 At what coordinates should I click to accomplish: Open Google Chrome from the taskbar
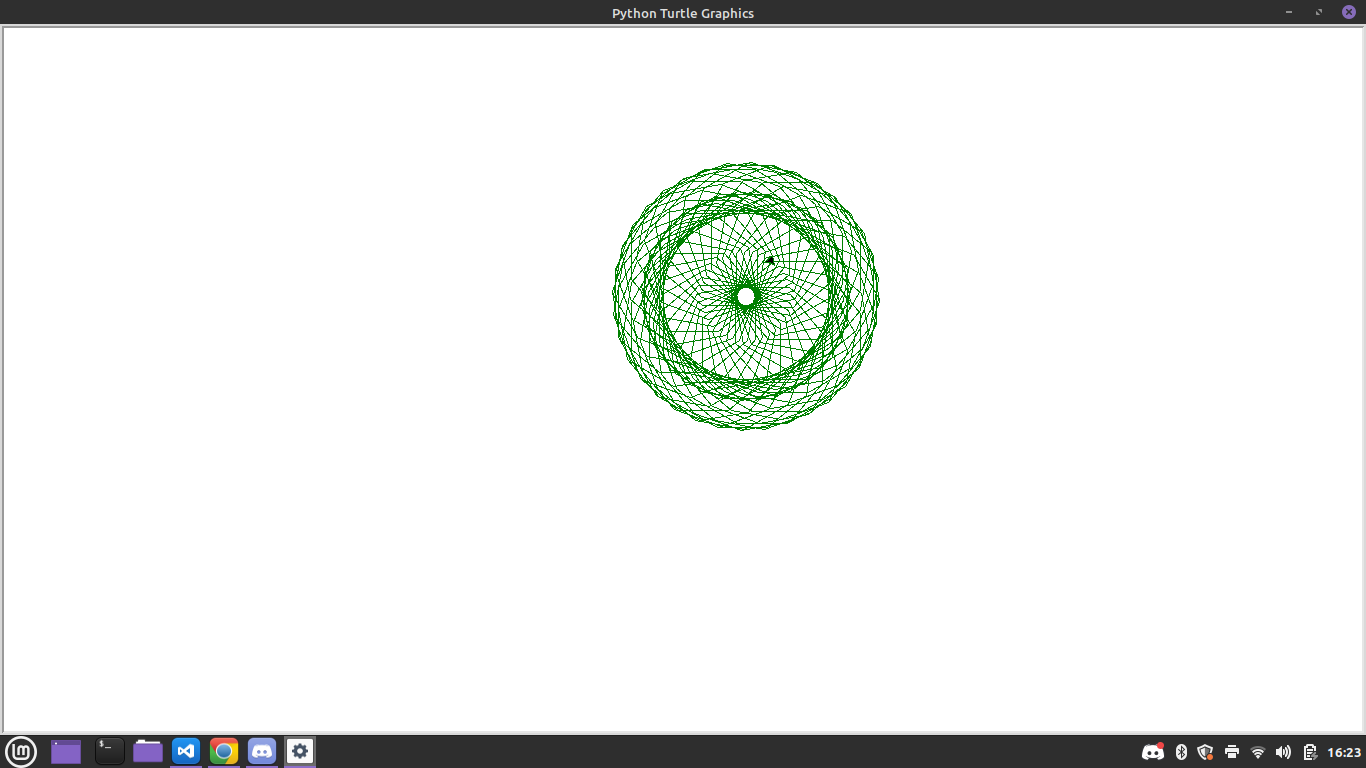[224, 751]
